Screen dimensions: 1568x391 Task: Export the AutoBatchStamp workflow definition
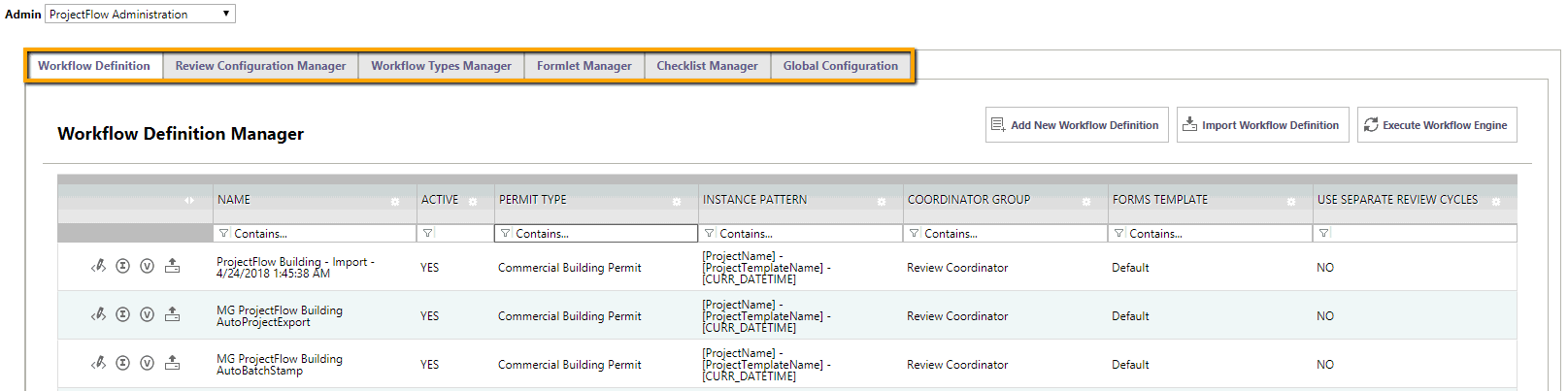(x=172, y=363)
